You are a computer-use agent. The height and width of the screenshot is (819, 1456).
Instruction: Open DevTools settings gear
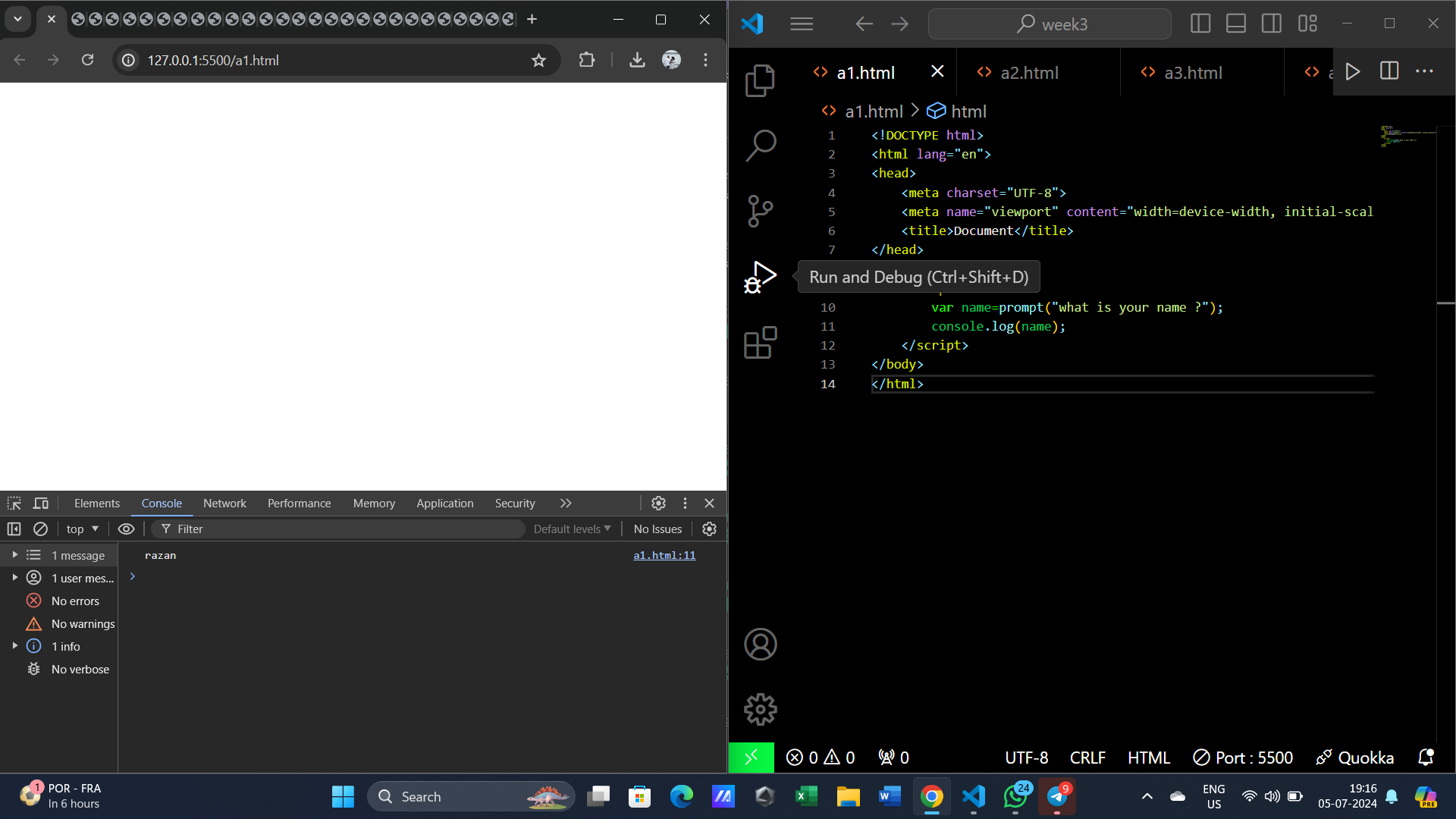pos(658,504)
